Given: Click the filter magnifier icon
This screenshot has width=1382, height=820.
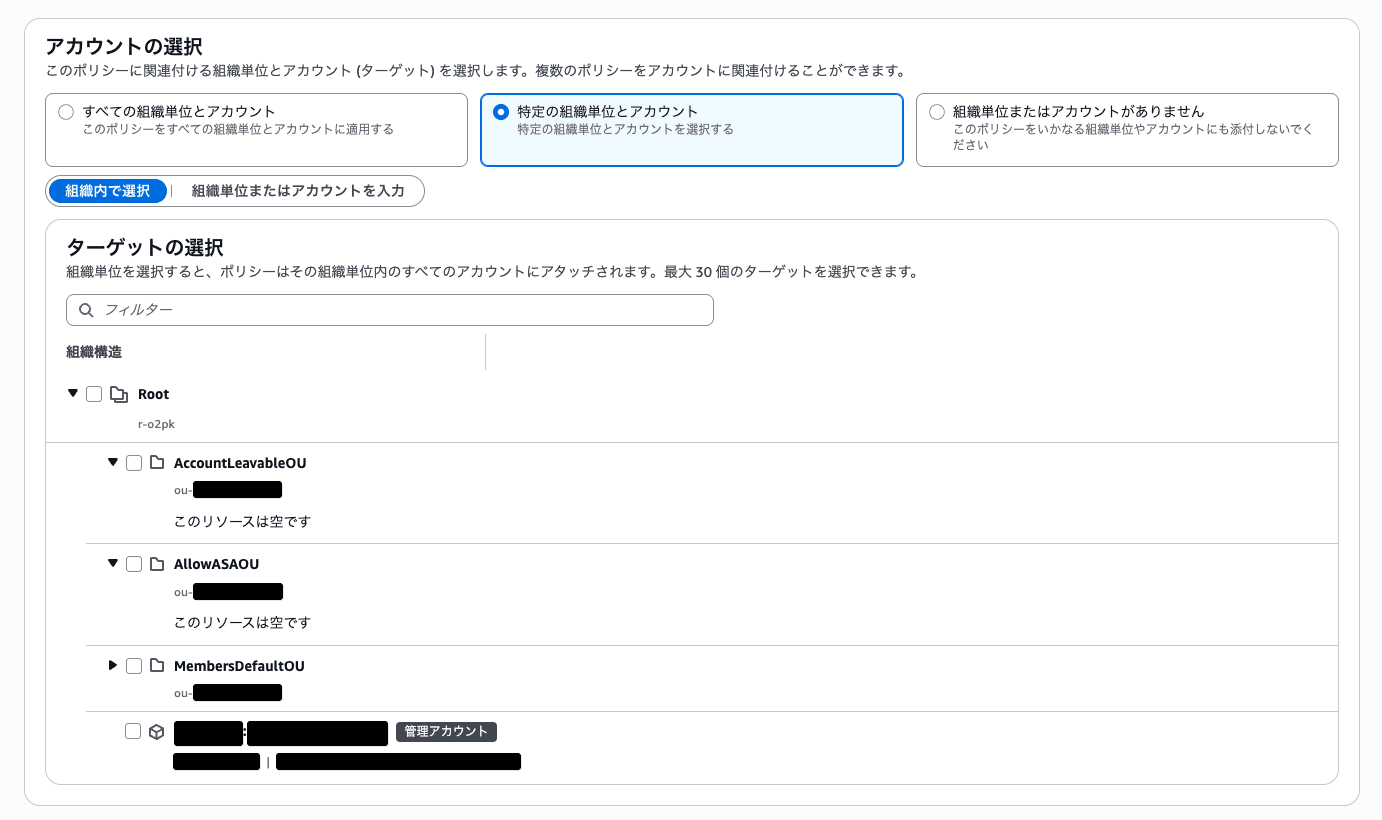Looking at the screenshot, I should [86, 310].
